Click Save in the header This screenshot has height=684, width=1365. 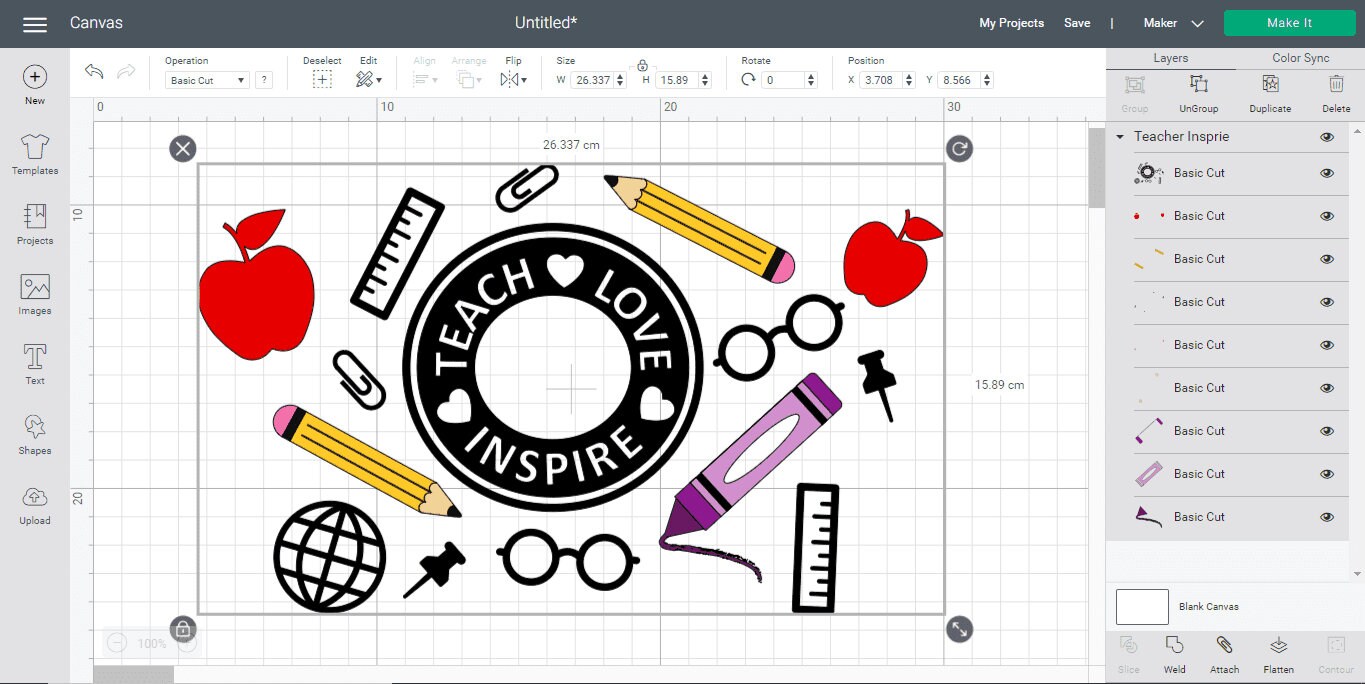click(x=1077, y=23)
